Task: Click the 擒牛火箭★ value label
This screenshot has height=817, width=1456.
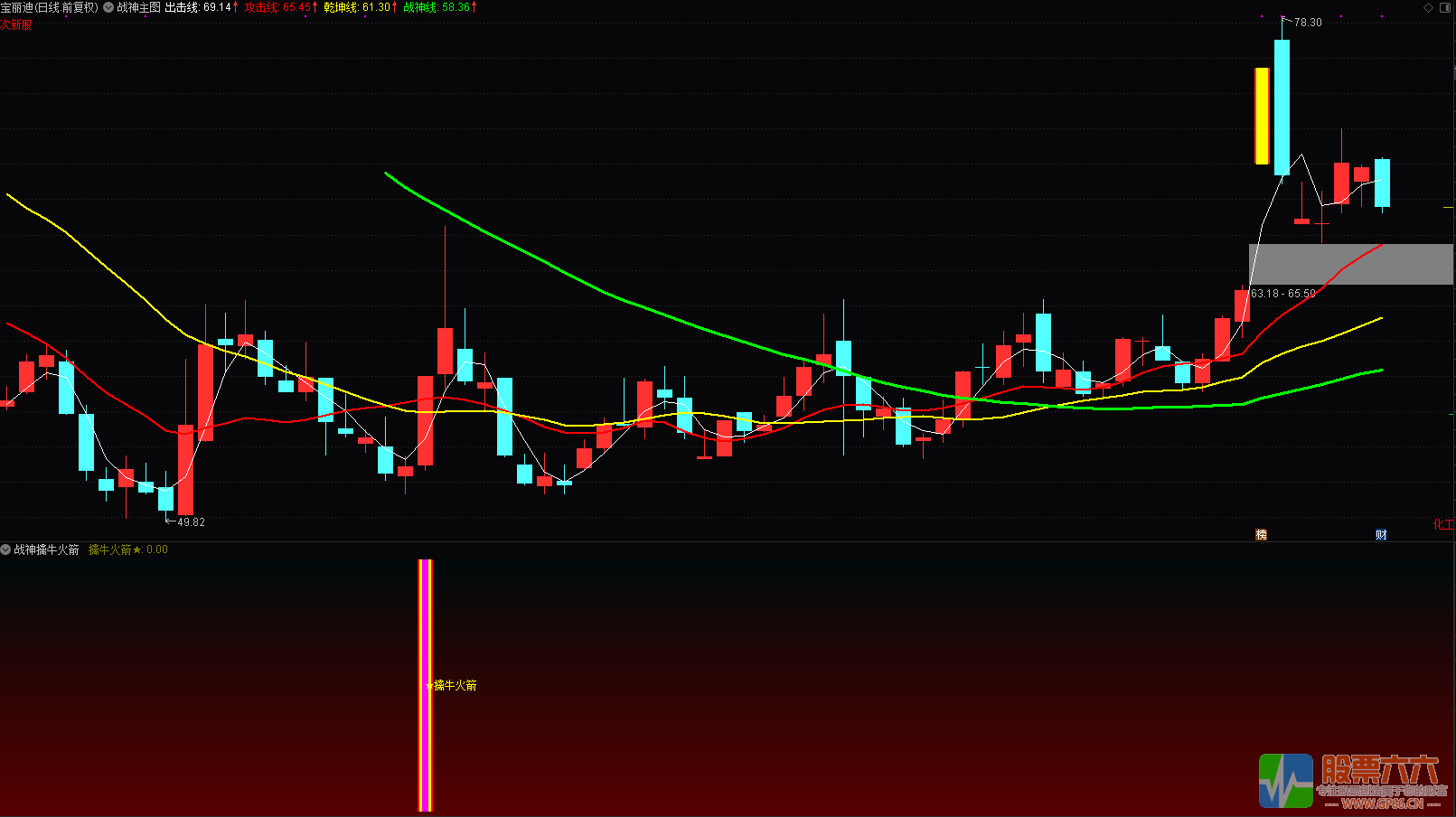Action: [x=127, y=549]
